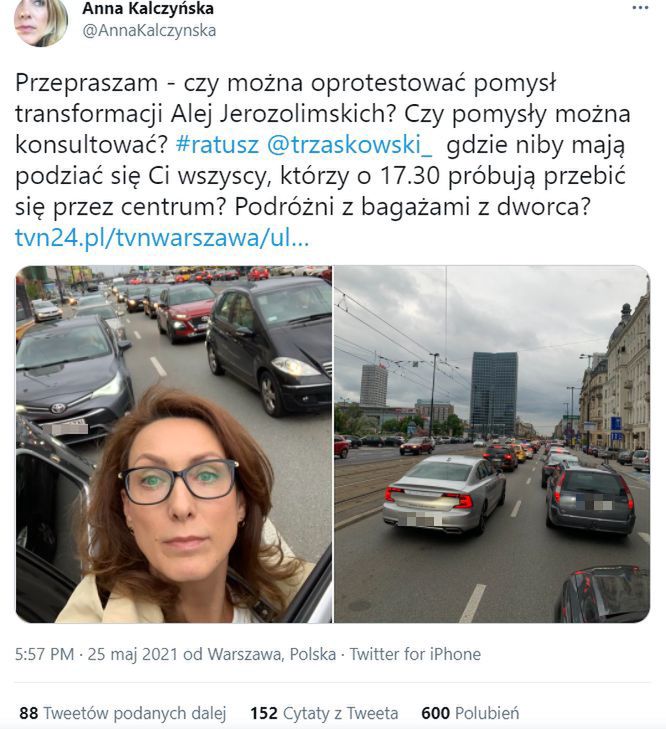Click the red car in left photo

tap(185, 311)
